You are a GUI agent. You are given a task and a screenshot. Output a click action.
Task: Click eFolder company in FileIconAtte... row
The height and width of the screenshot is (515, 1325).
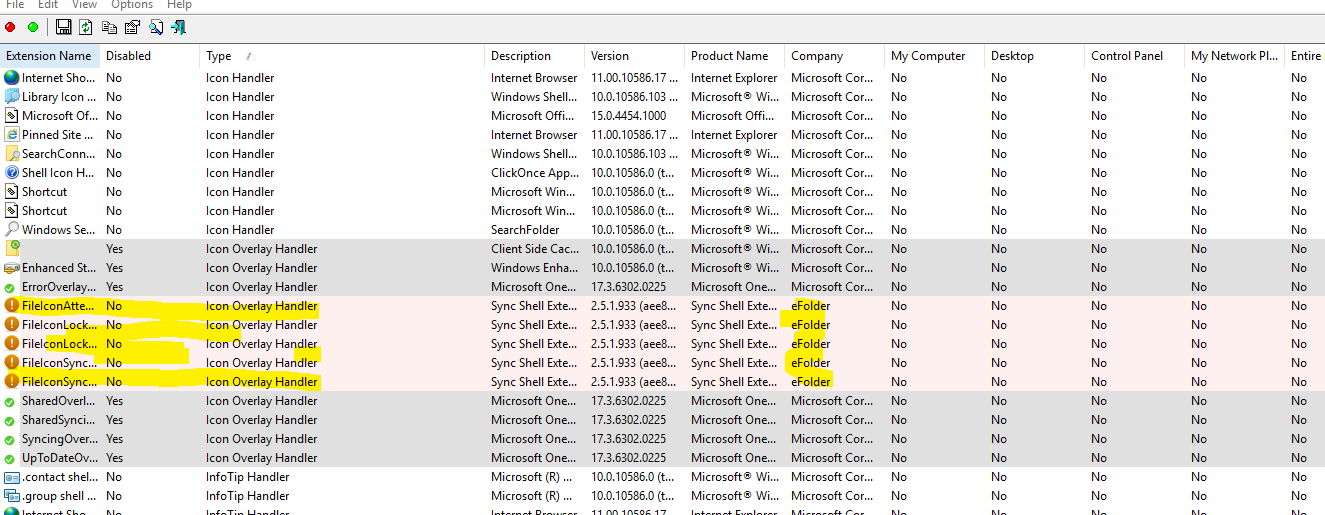coord(810,306)
